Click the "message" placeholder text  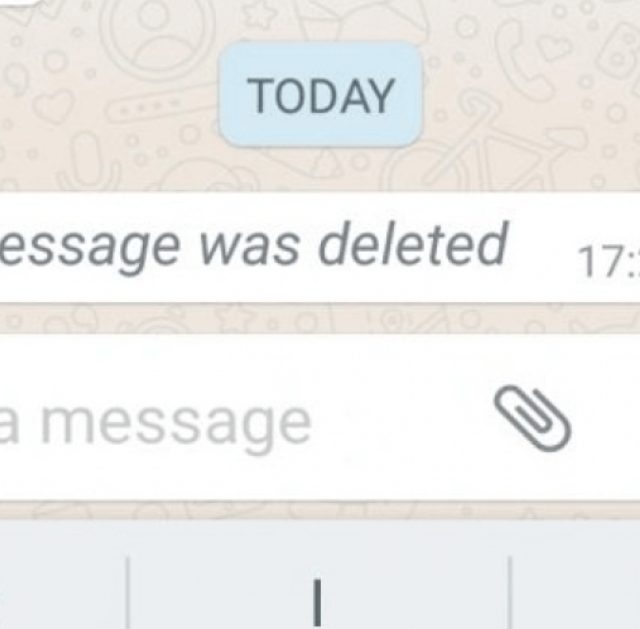(x=177, y=425)
